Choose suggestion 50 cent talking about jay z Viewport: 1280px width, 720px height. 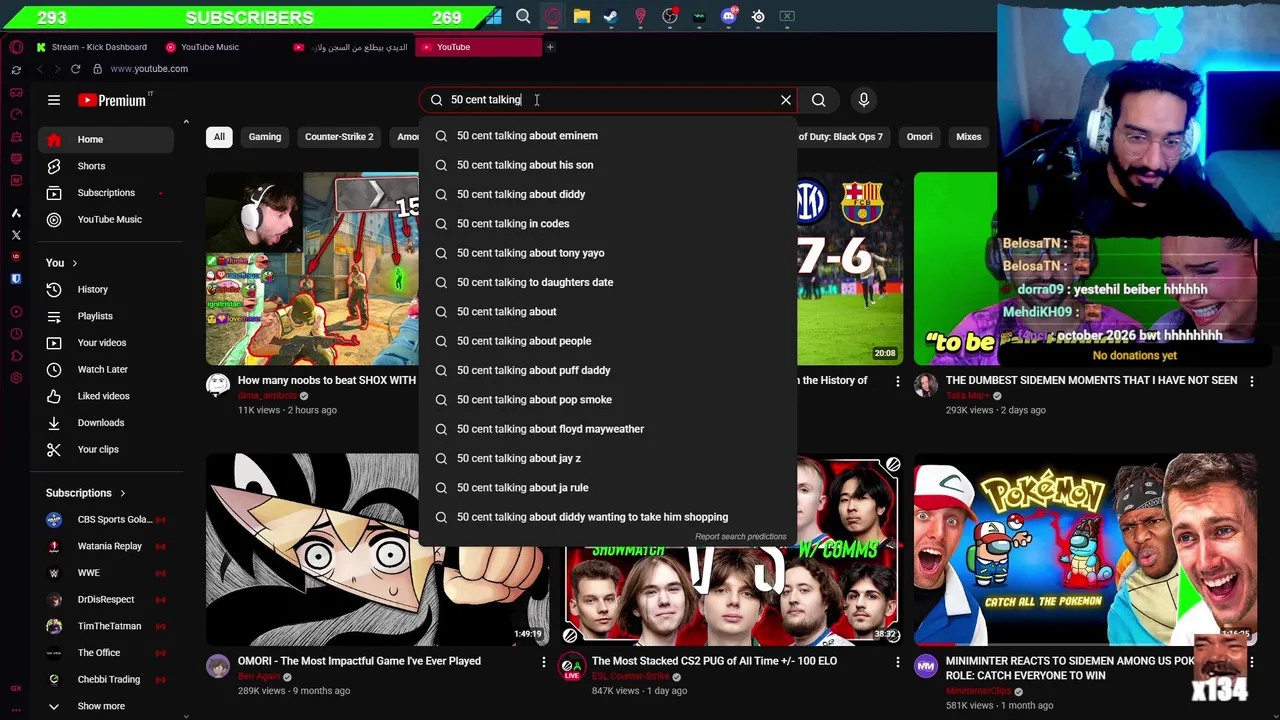pos(607,458)
